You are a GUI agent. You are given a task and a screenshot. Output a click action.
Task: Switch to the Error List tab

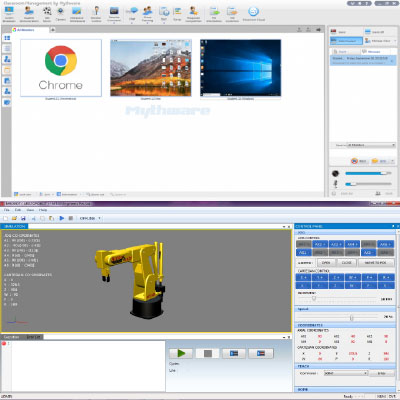33,337
